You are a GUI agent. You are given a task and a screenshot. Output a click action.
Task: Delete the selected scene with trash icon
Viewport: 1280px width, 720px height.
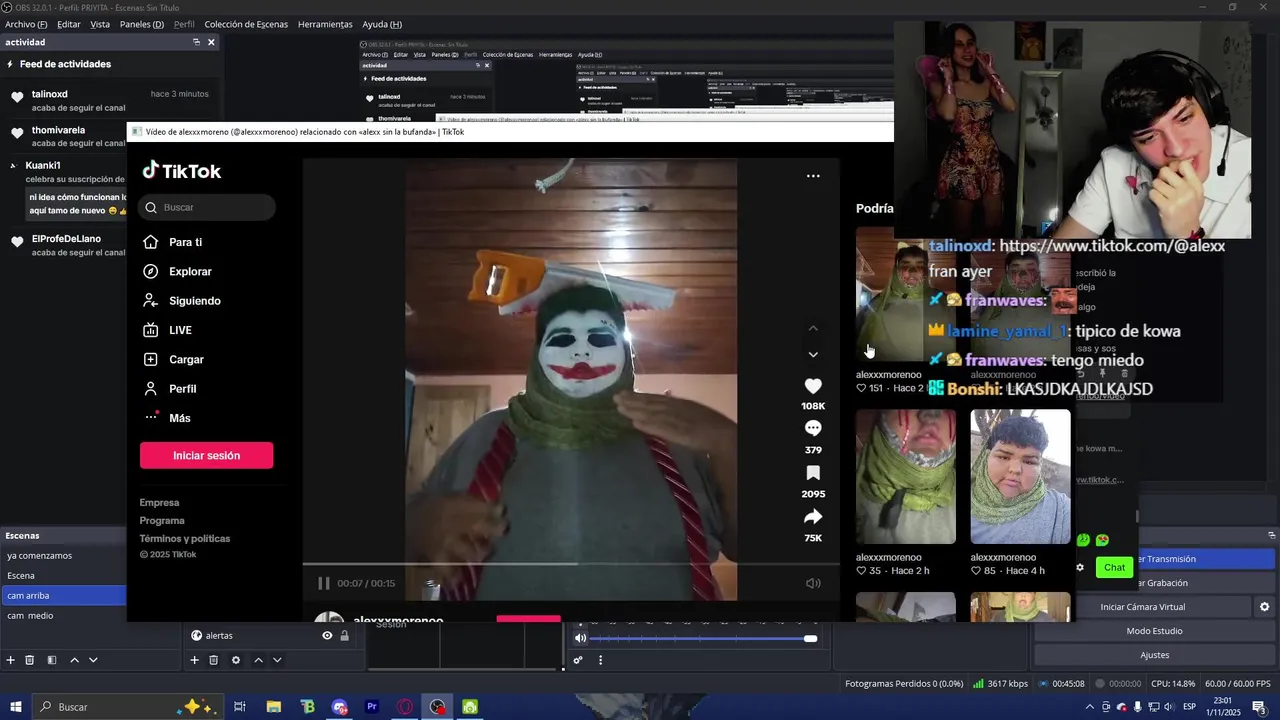pyautogui.click(x=30, y=660)
